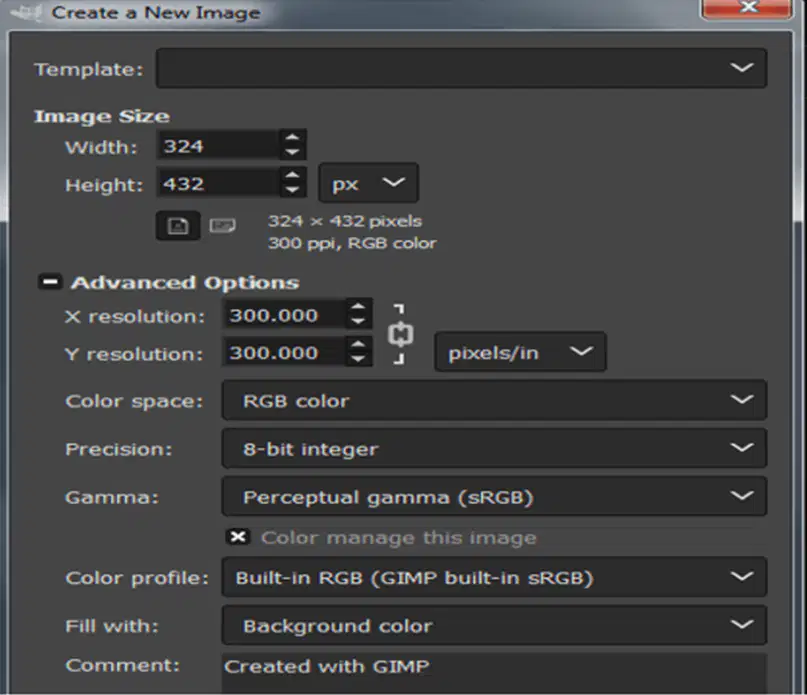Image resolution: width=807 pixels, height=695 pixels.
Task: Click the Color space: label
Action: 134,402
